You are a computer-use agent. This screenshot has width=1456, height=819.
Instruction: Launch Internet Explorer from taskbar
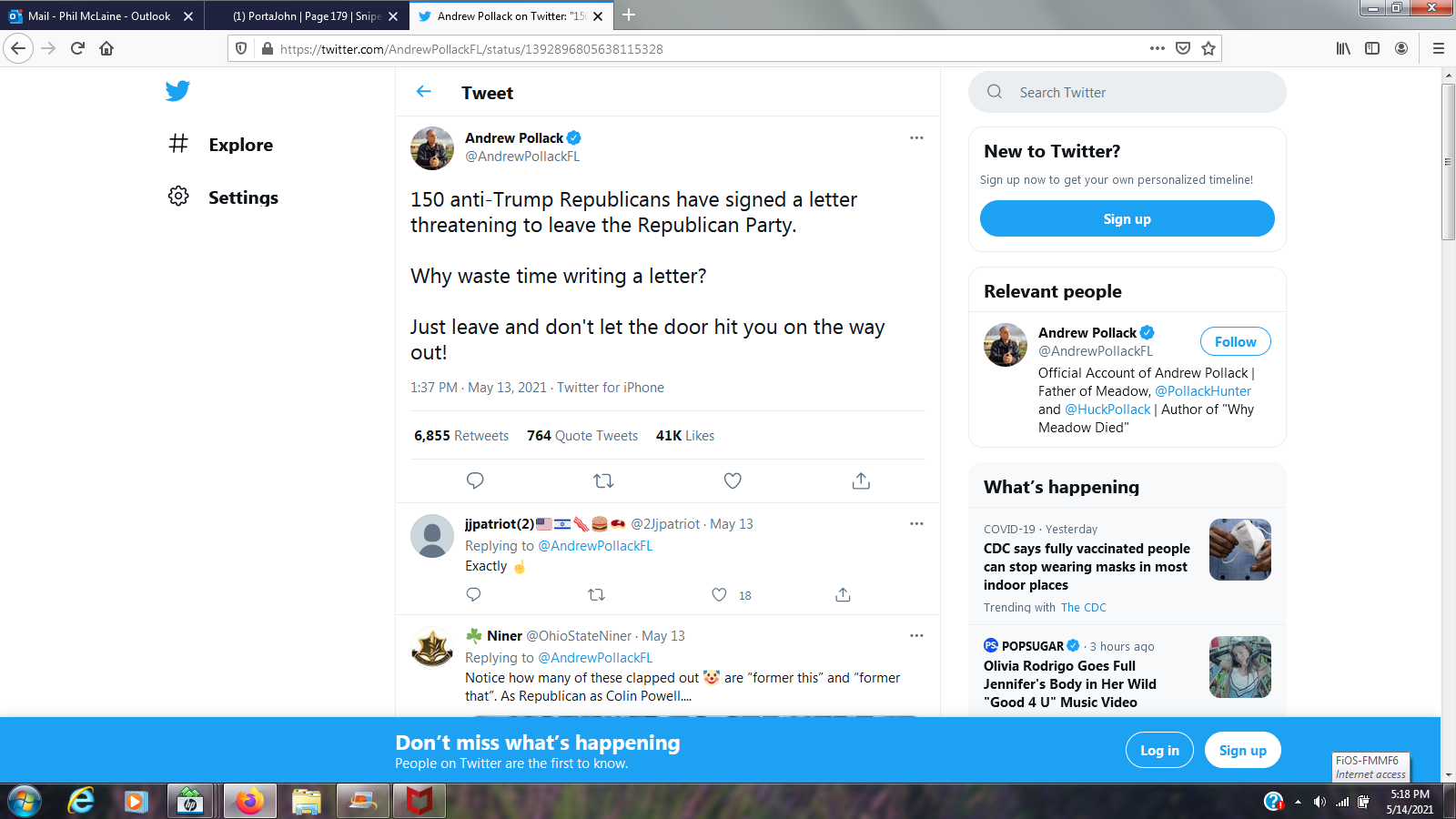click(x=81, y=801)
